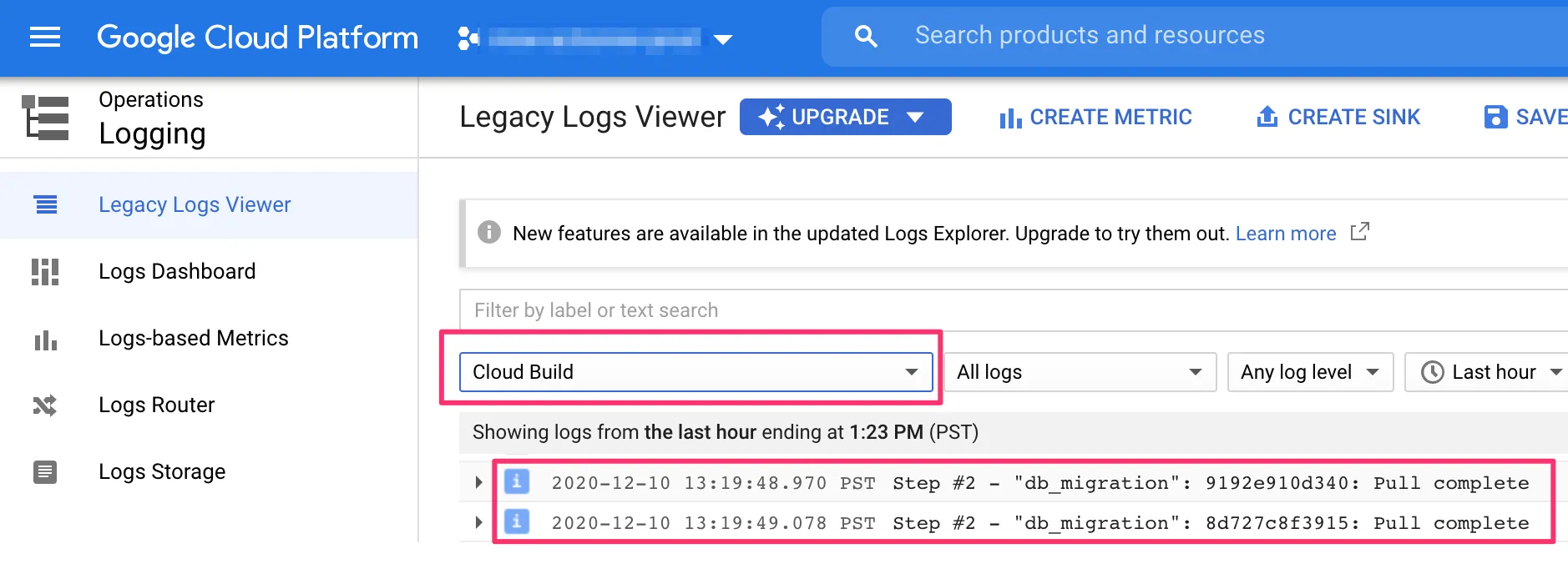Open Logs Router menu item
Screen dimensions: 1568x579
(x=156, y=405)
